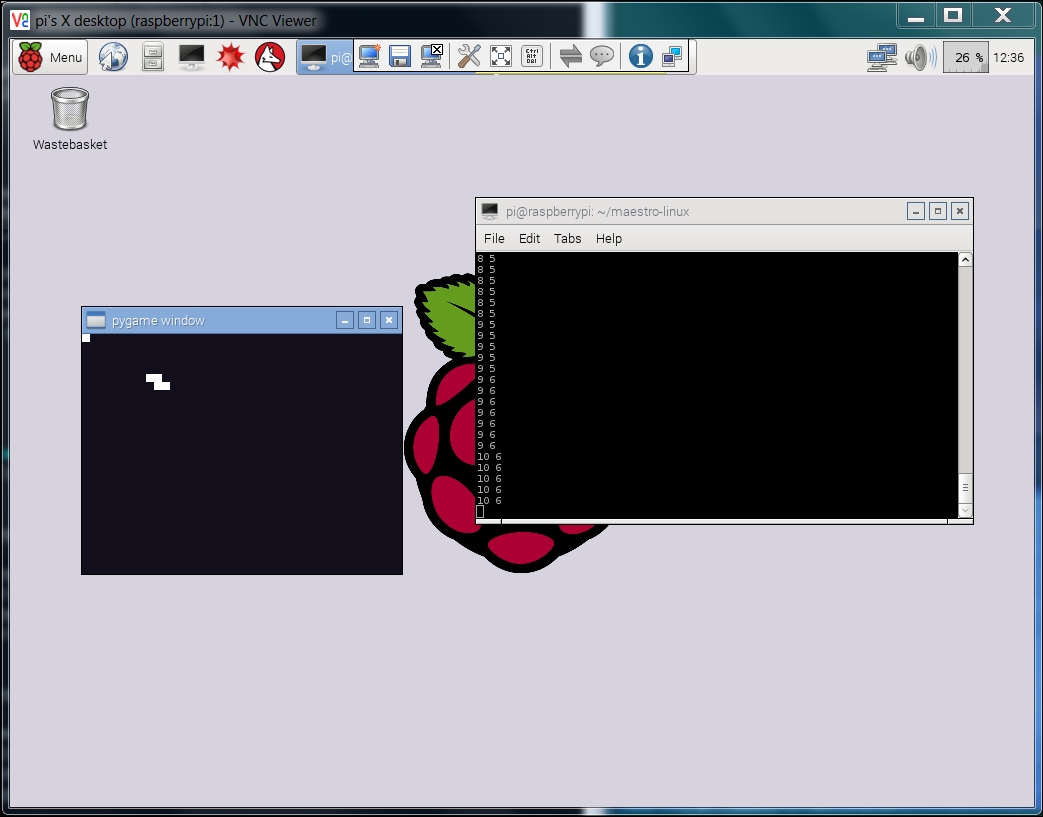Viewport: 1043px width, 817px height.
Task: Click the VNC Viewer logo in title bar
Action: 20,19
